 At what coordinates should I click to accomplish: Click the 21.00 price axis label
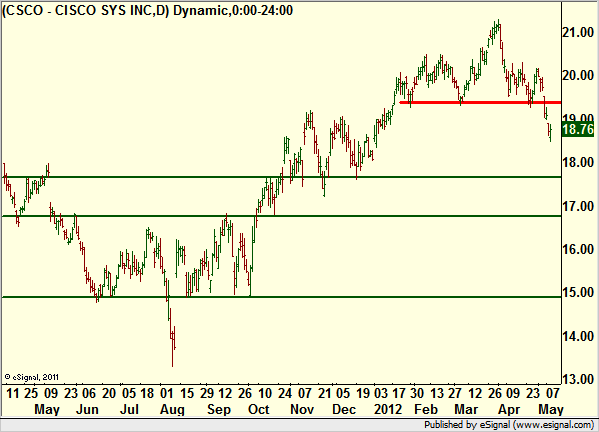tap(578, 33)
